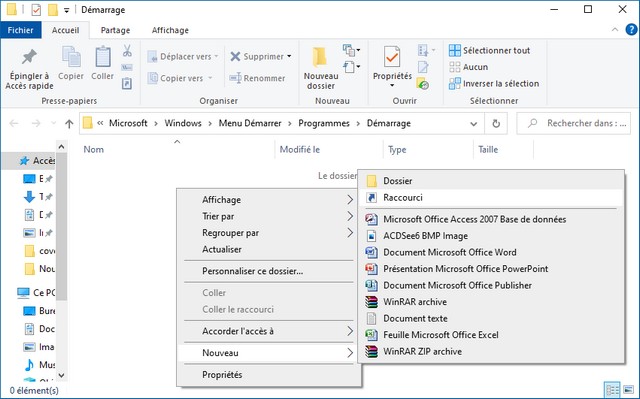Viewport: 640px width, 399px height.
Task: Open the Regrouper par submenu
Action: (269, 233)
